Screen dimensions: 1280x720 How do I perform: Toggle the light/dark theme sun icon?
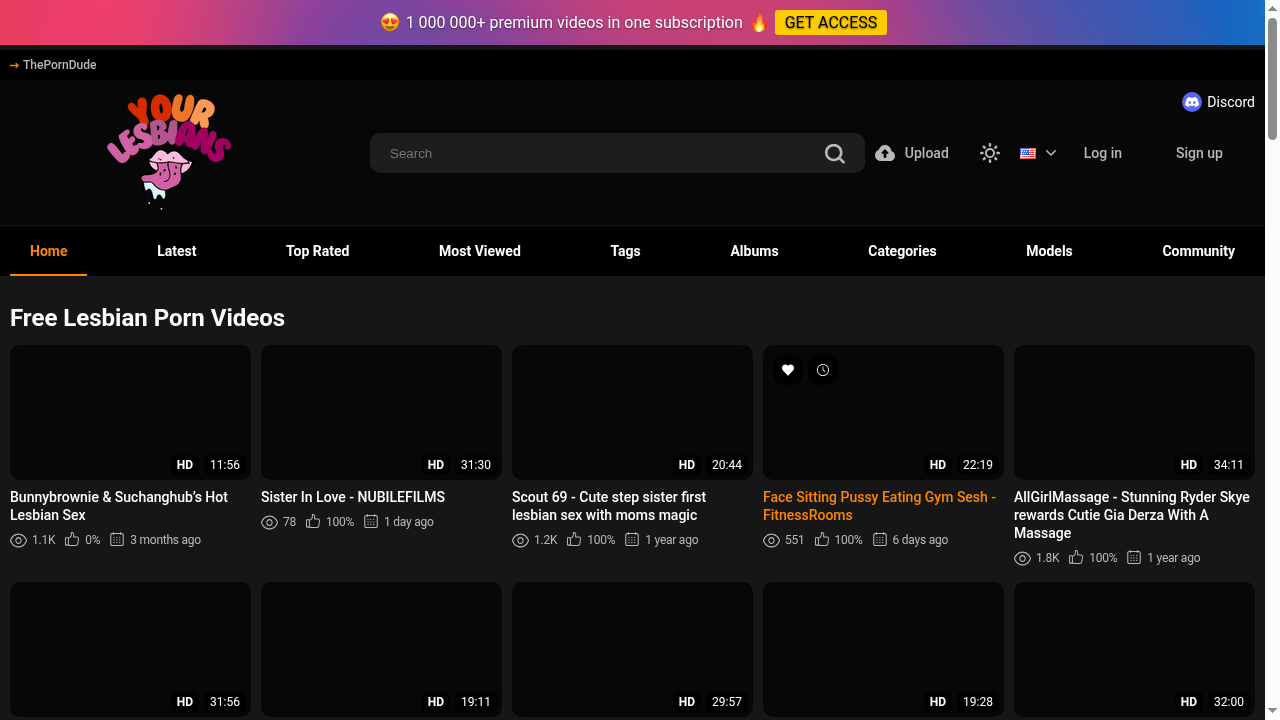tap(990, 153)
